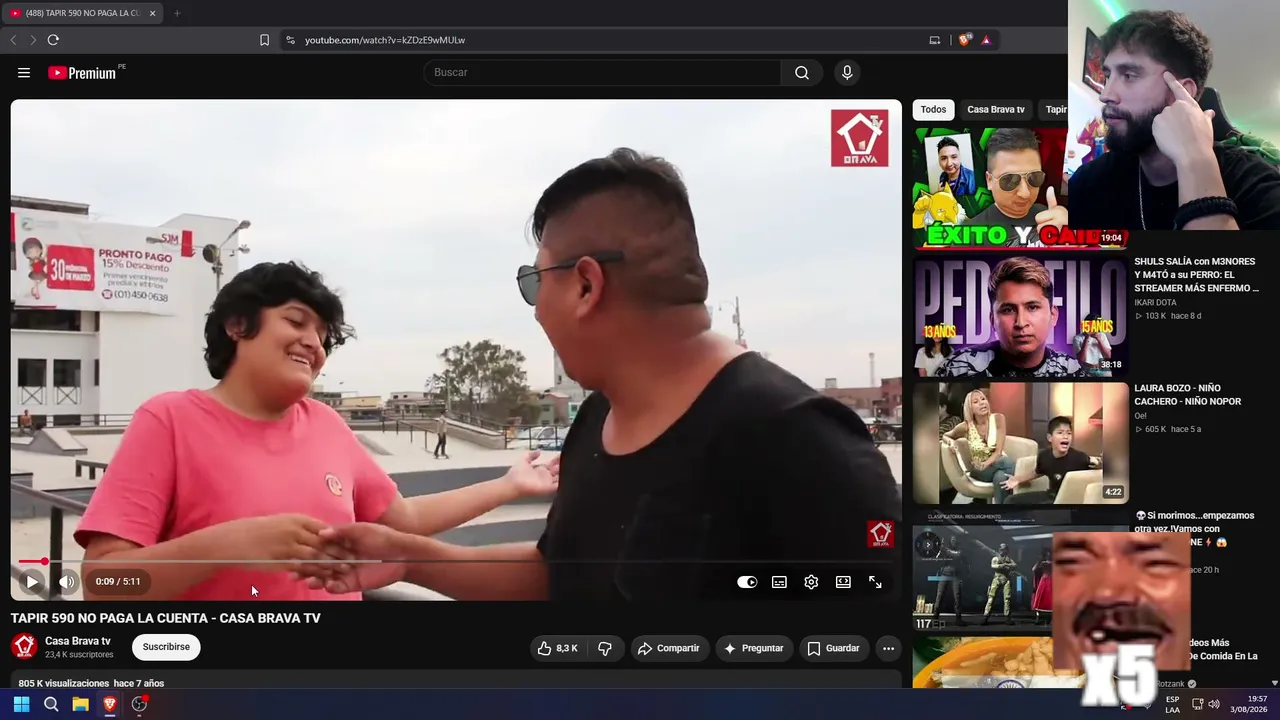Open Windows taskbar search
This screenshot has height=720, width=1280.
click(x=51, y=704)
